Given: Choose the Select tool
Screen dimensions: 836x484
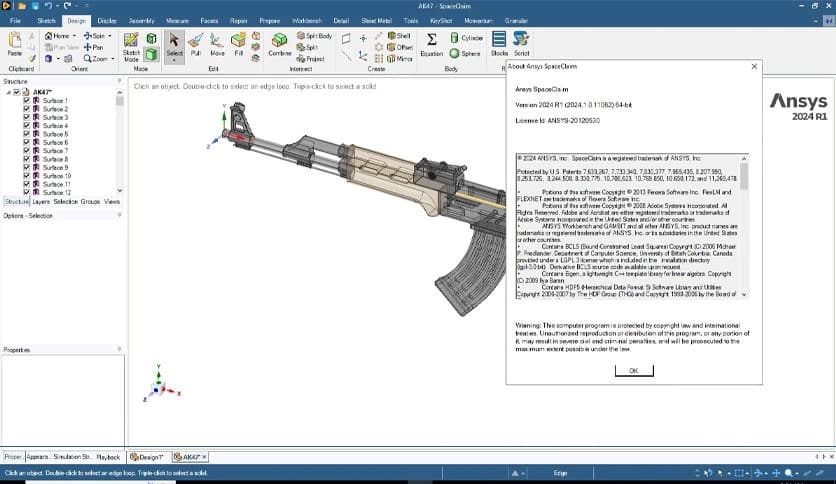Looking at the screenshot, I should click(x=174, y=44).
